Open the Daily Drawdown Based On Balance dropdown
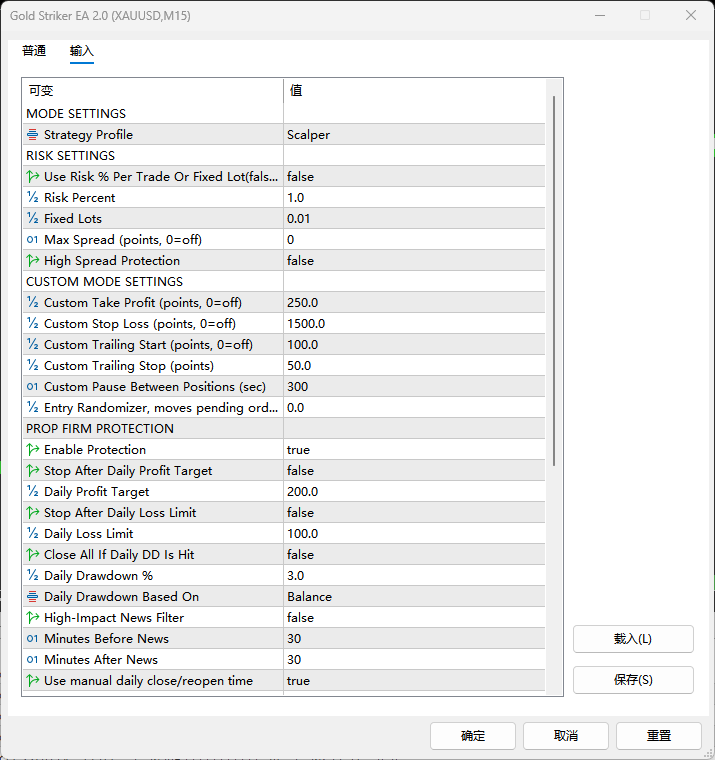The height and width of the screenshot is (760, 715). coord(414,596)
